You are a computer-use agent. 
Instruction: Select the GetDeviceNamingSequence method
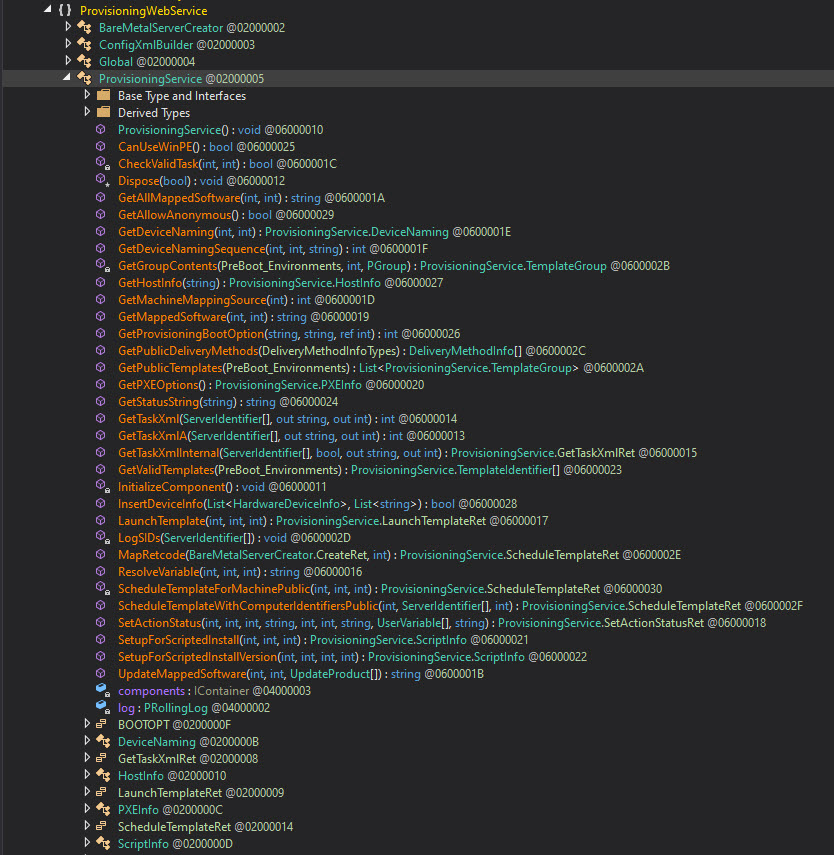tap(273, 249)
